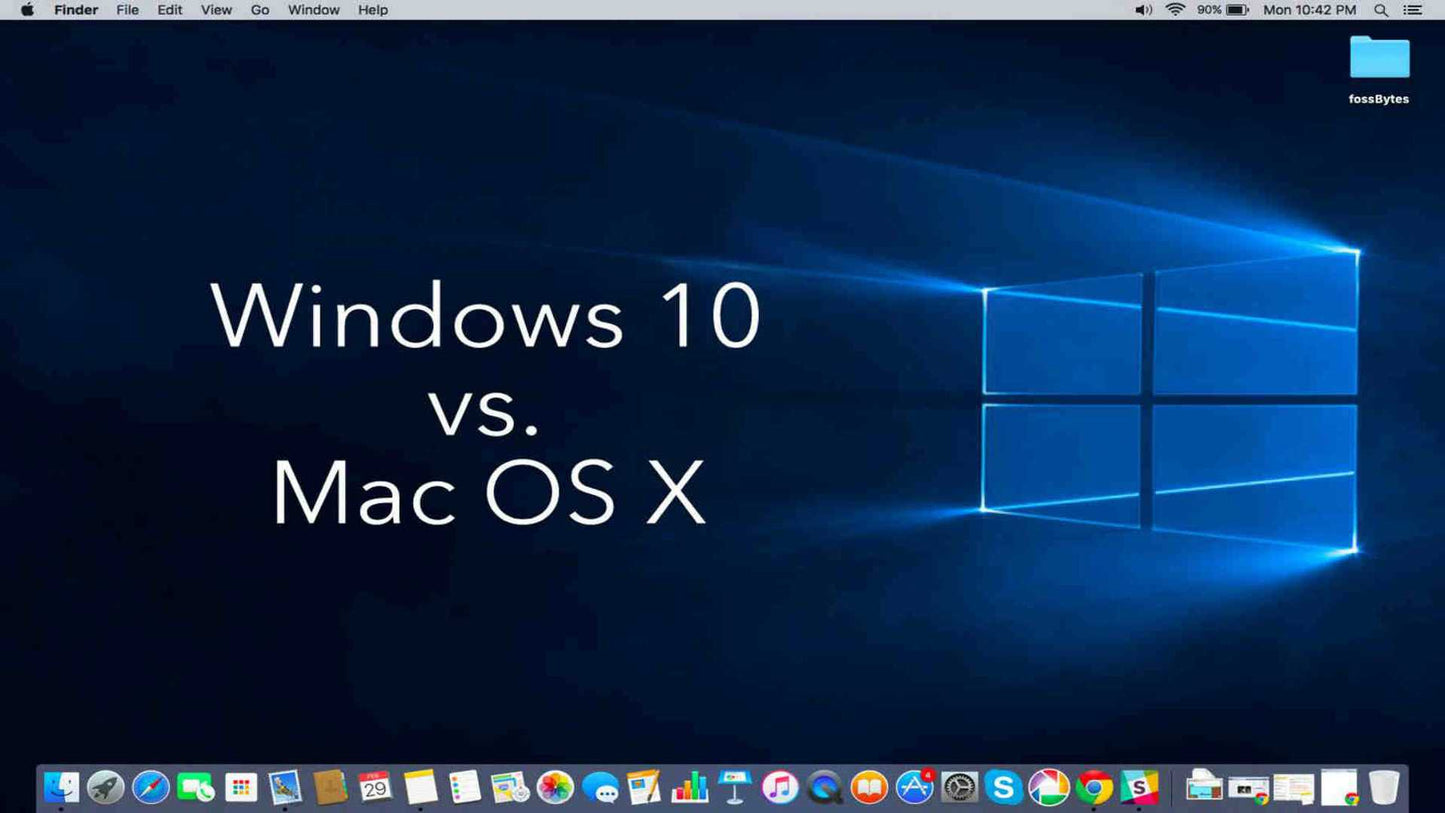Click the battery status showing 90%
This screenshot has width=1445, height=813.
tap(1224, 10)
